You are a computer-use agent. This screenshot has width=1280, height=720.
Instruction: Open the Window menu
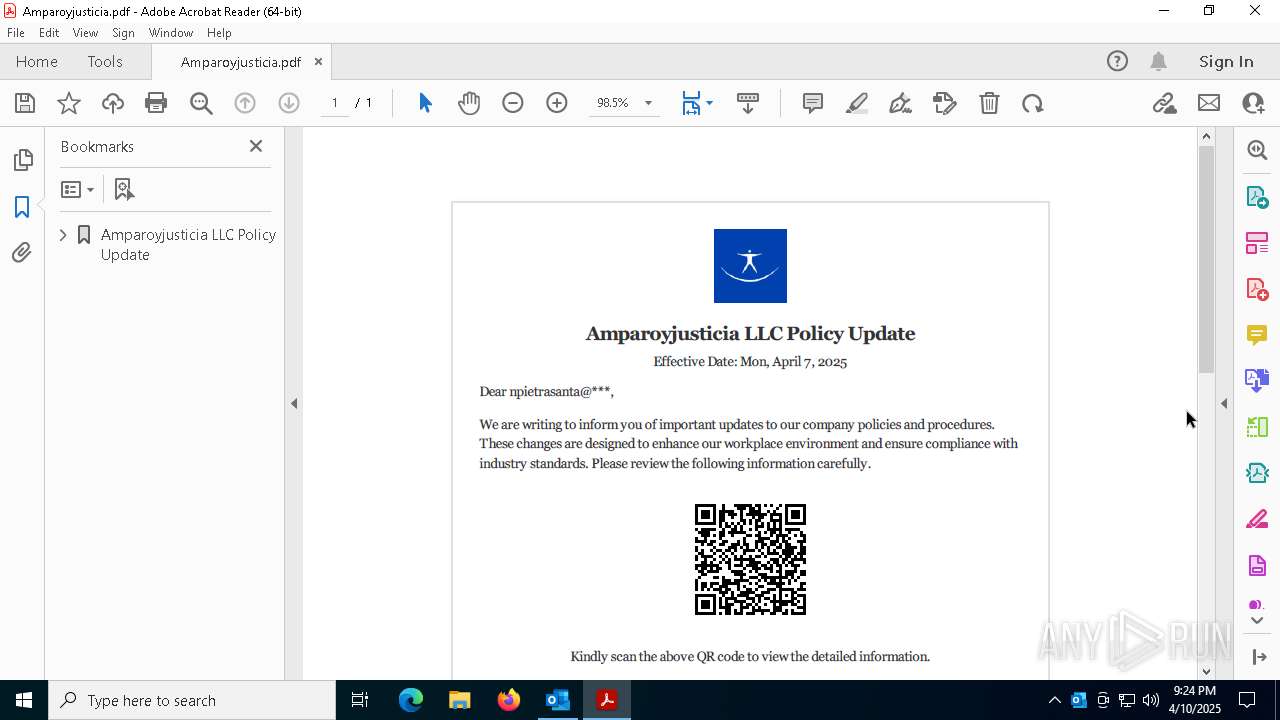point(171,32)
